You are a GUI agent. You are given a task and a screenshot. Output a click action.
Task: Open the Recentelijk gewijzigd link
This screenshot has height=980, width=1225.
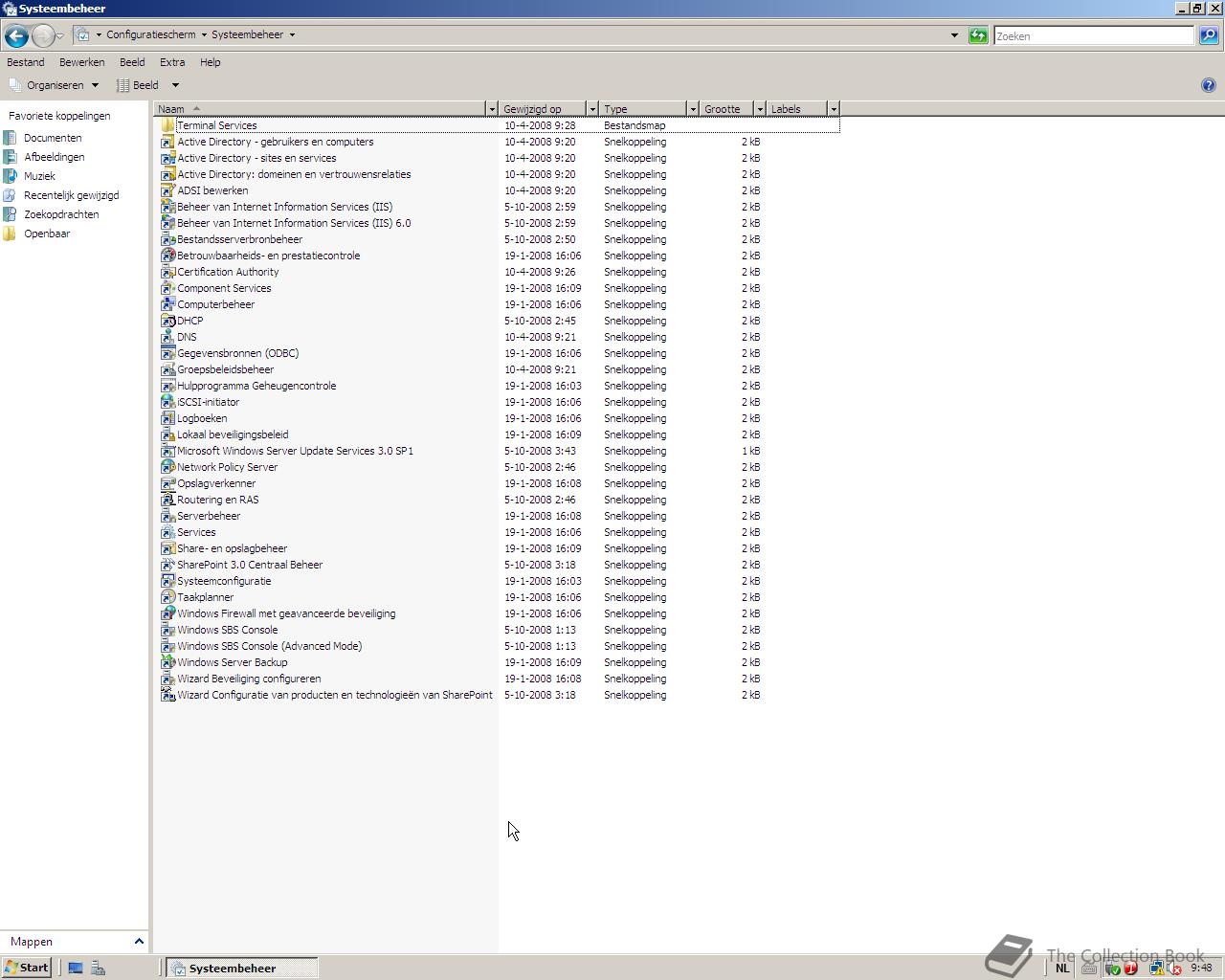click(x=72, y=195)
